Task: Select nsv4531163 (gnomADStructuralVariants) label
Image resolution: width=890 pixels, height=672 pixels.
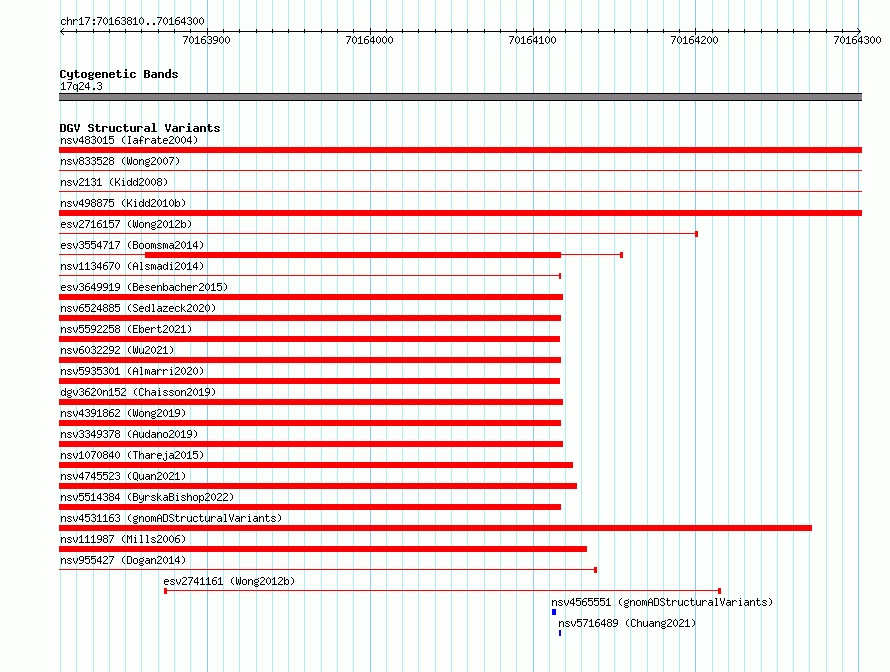Action: pyautogui.click(x=171, y=518)
